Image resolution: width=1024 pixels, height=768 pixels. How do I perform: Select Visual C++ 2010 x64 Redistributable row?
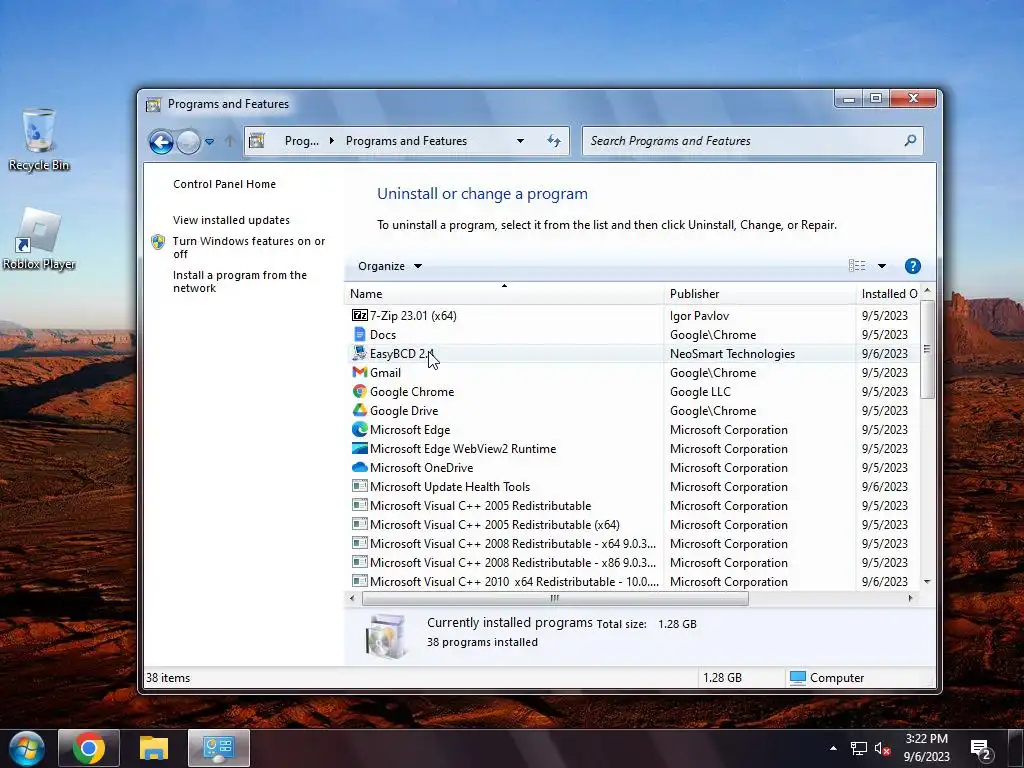[x=632, y=581]
